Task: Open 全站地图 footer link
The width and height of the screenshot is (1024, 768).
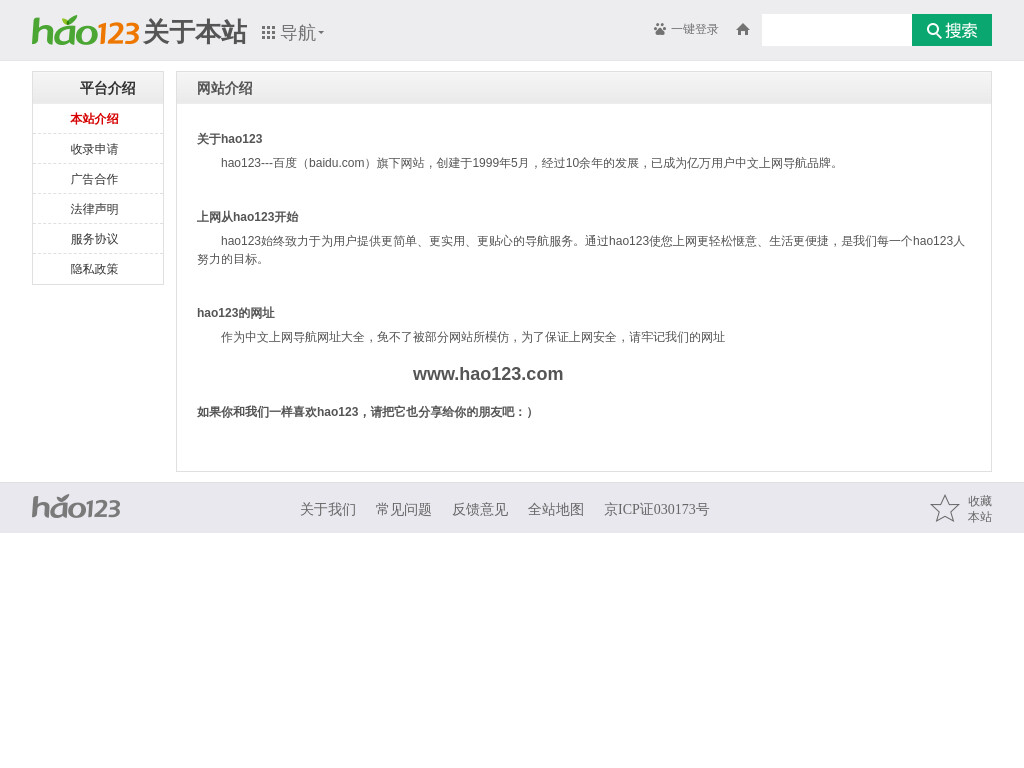Action: (556, 509)
